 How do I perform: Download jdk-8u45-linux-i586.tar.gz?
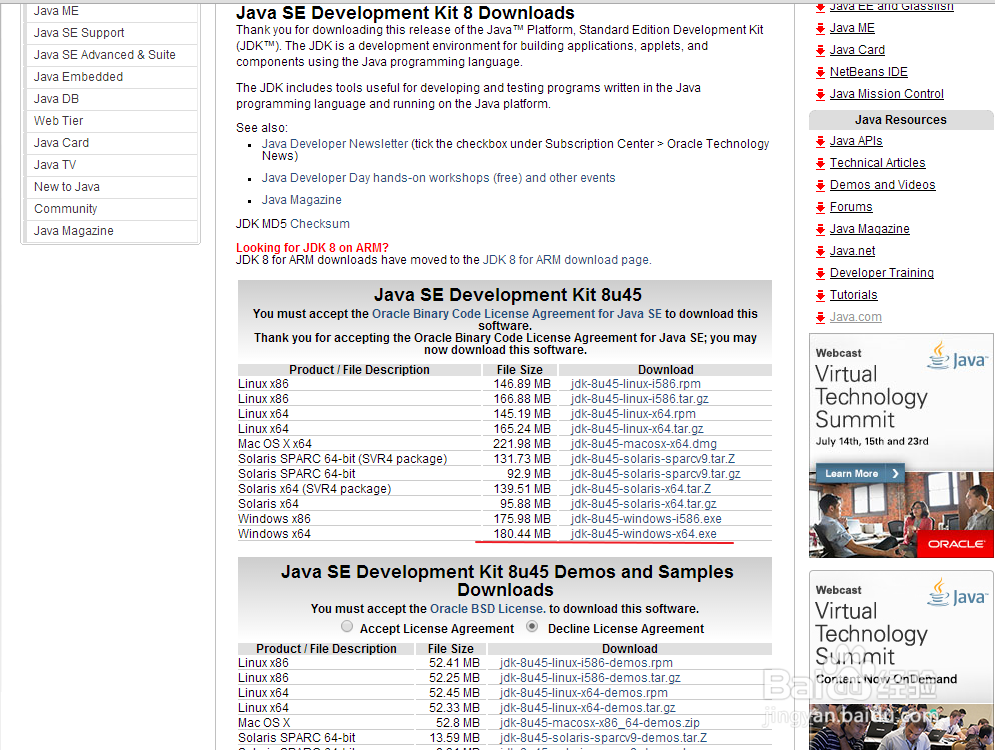pyautogui.click(x=640, y=399)
